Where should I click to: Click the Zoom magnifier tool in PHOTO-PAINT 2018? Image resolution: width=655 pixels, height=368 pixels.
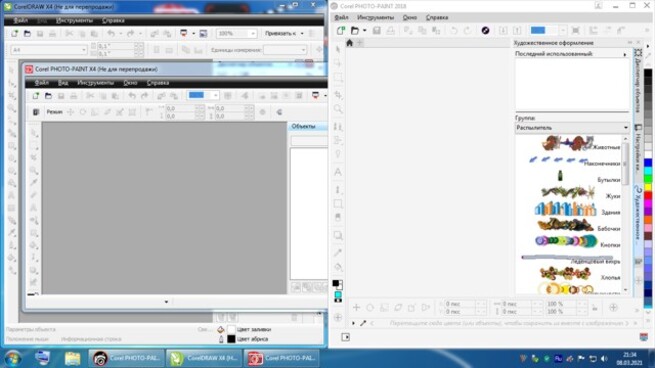pyautogui.click(x=338, y=109)
